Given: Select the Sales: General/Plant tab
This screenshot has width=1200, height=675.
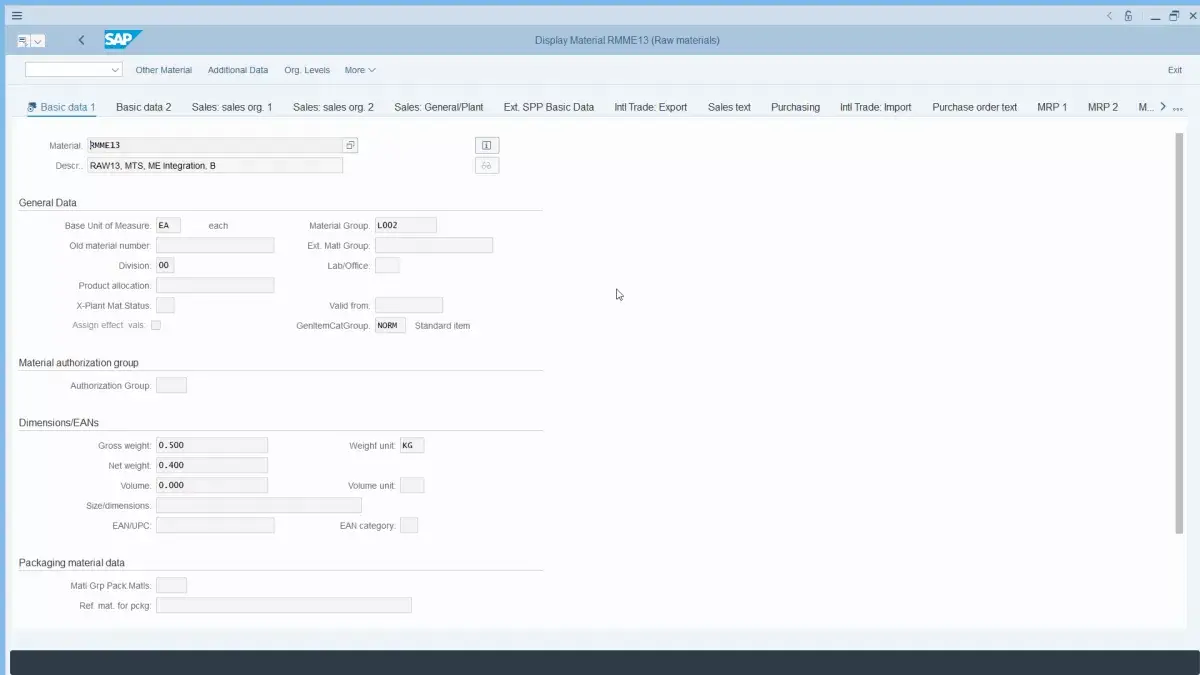Looking at the screenshot, I should tap(439, 107).
